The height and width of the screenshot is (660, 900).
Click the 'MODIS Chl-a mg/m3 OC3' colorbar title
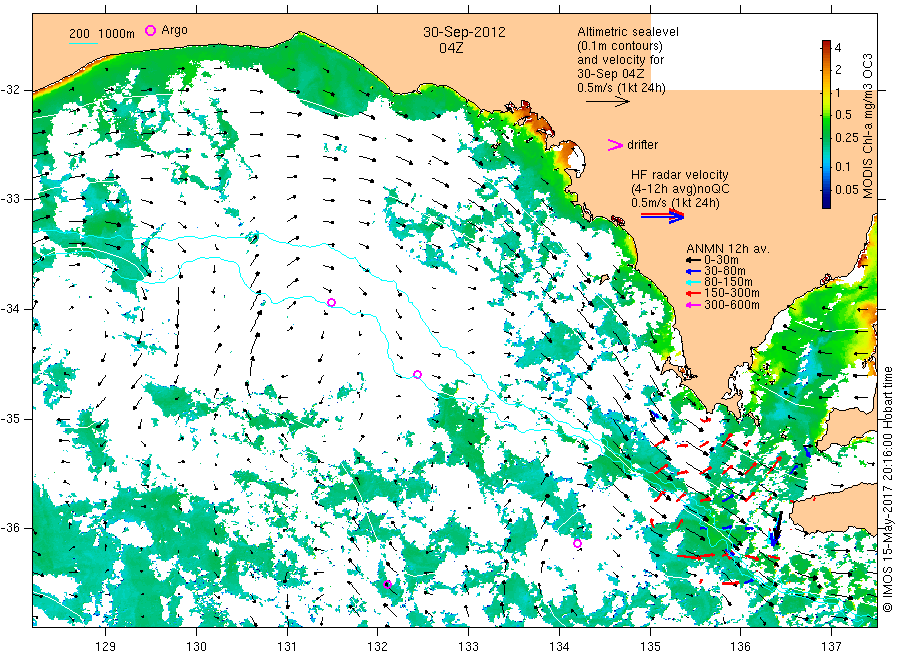tap(867, 126)
